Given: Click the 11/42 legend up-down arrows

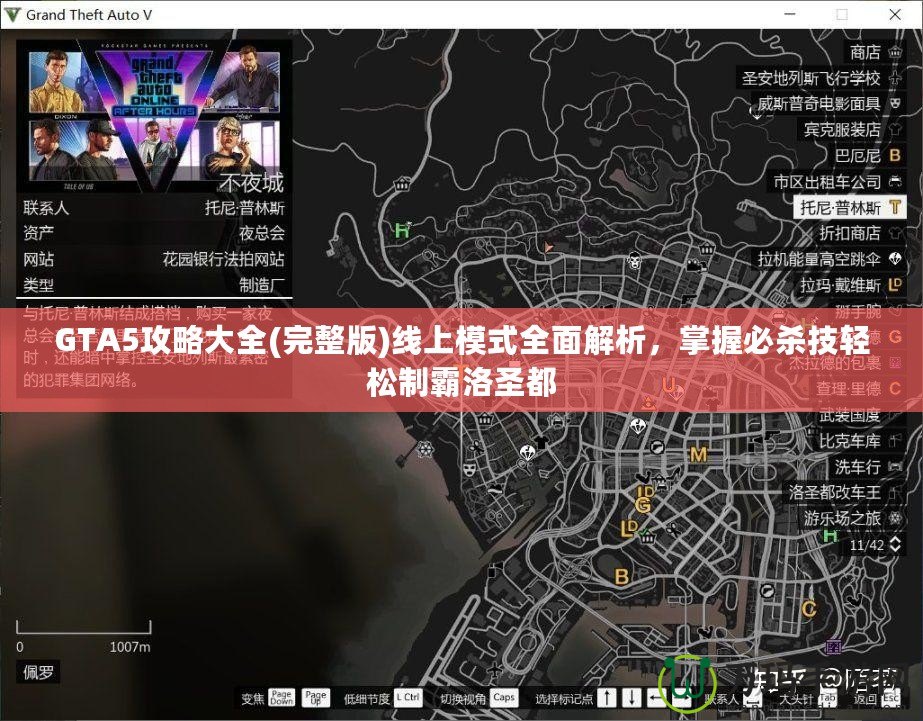Looking at the screenshot, I should (895, 544).
